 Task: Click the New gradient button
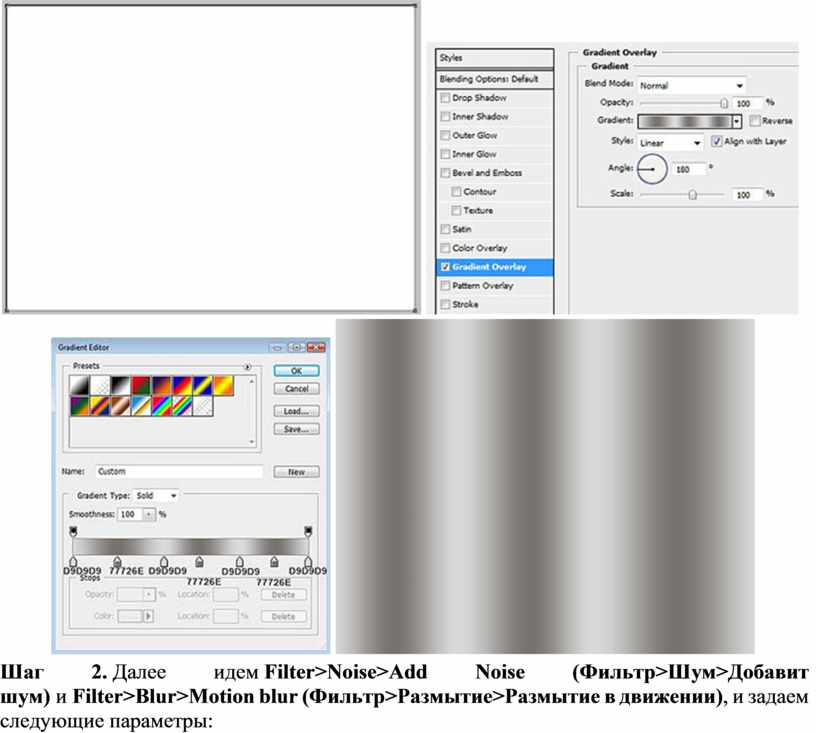(x=296, y=472)
